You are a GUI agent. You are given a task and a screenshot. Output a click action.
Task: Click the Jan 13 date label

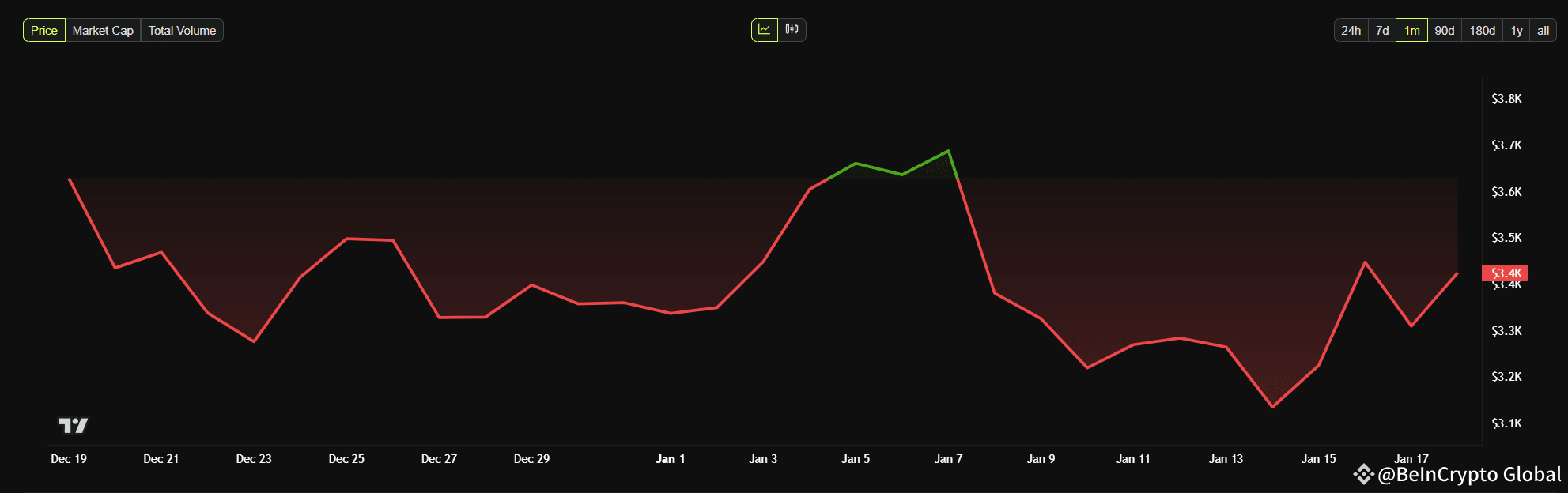coord(1226,459)
